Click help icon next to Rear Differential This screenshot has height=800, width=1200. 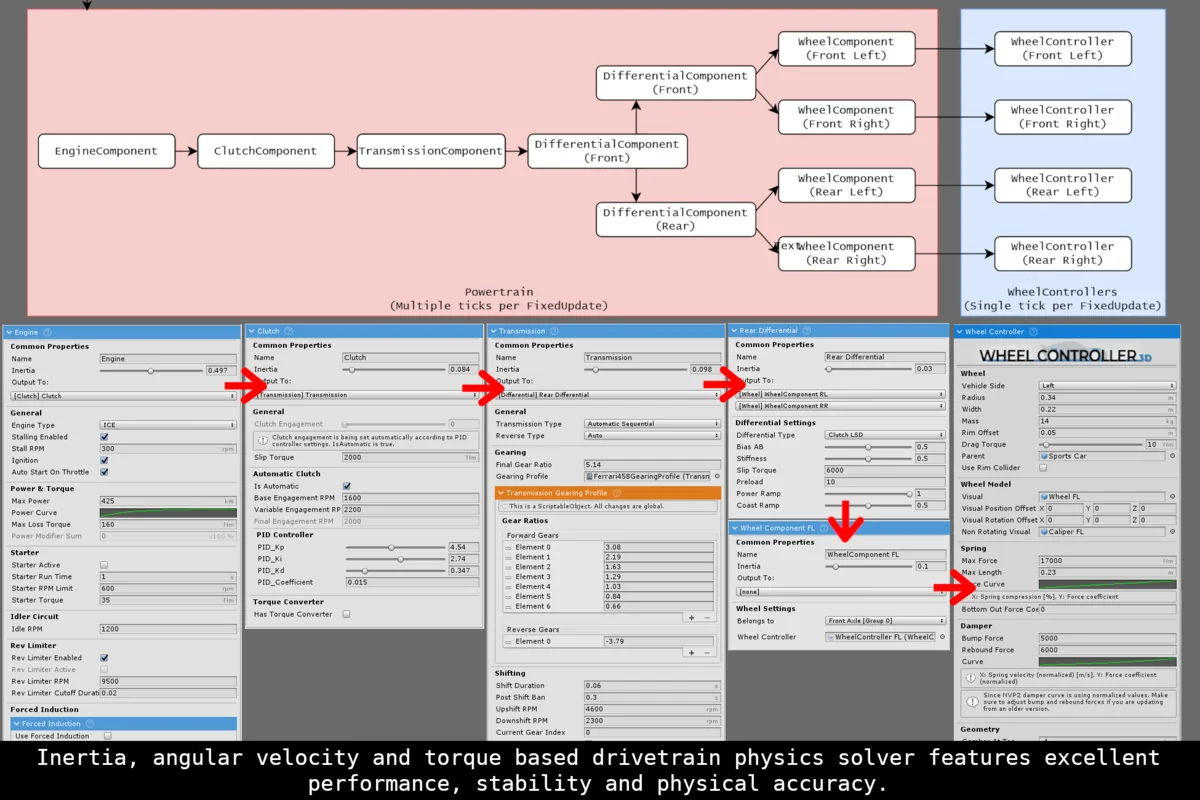(x=807, y=330)
